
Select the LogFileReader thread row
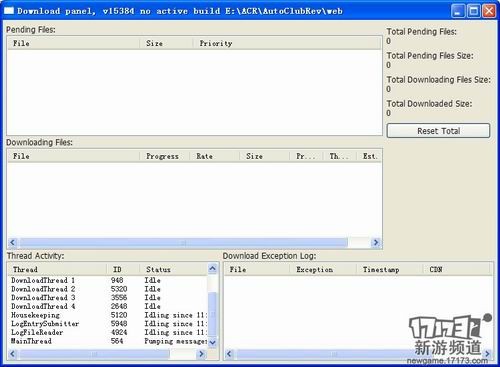(107, 332)
